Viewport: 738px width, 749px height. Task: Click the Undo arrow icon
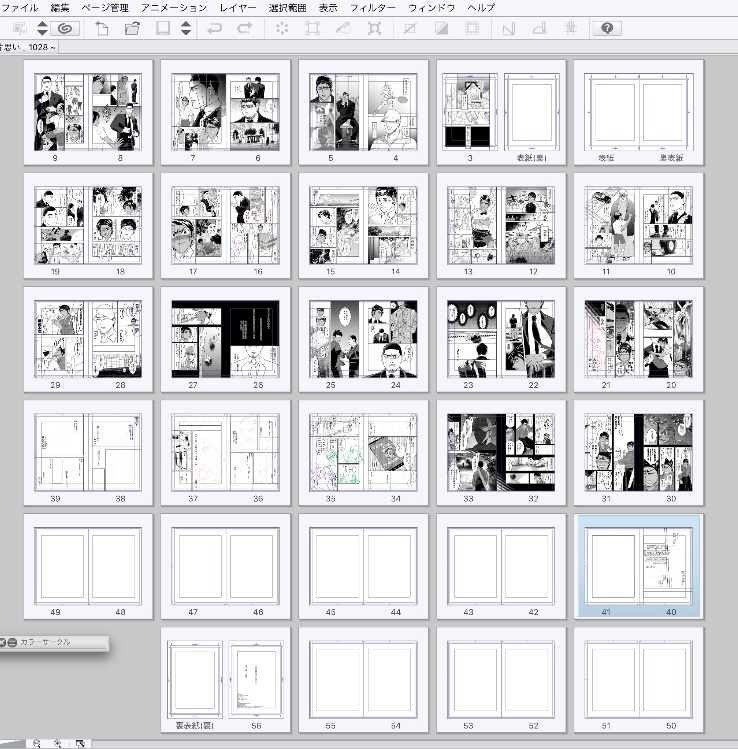[x=214, y=28]
